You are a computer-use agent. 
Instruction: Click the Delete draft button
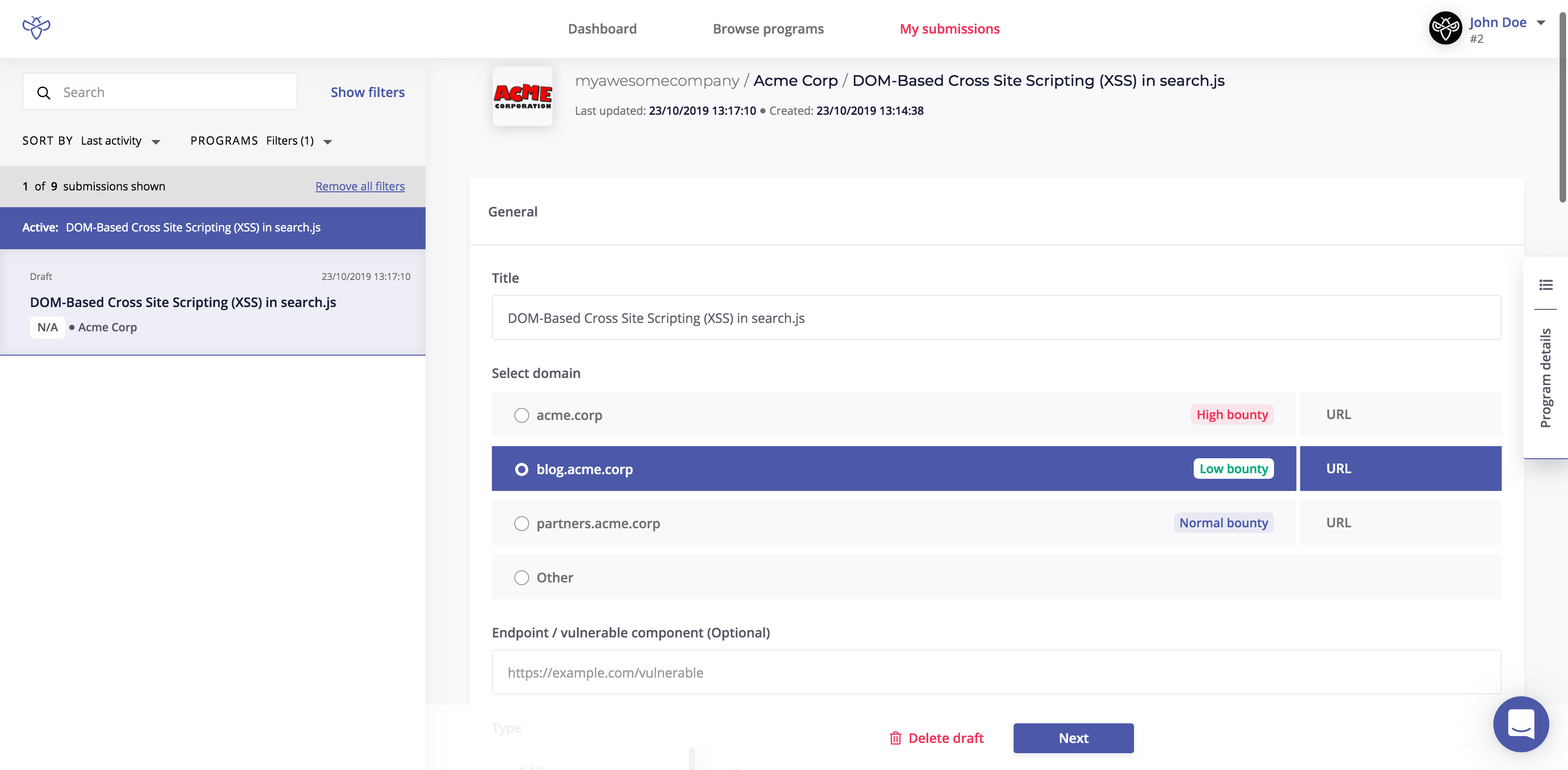(x=936, y=738)
